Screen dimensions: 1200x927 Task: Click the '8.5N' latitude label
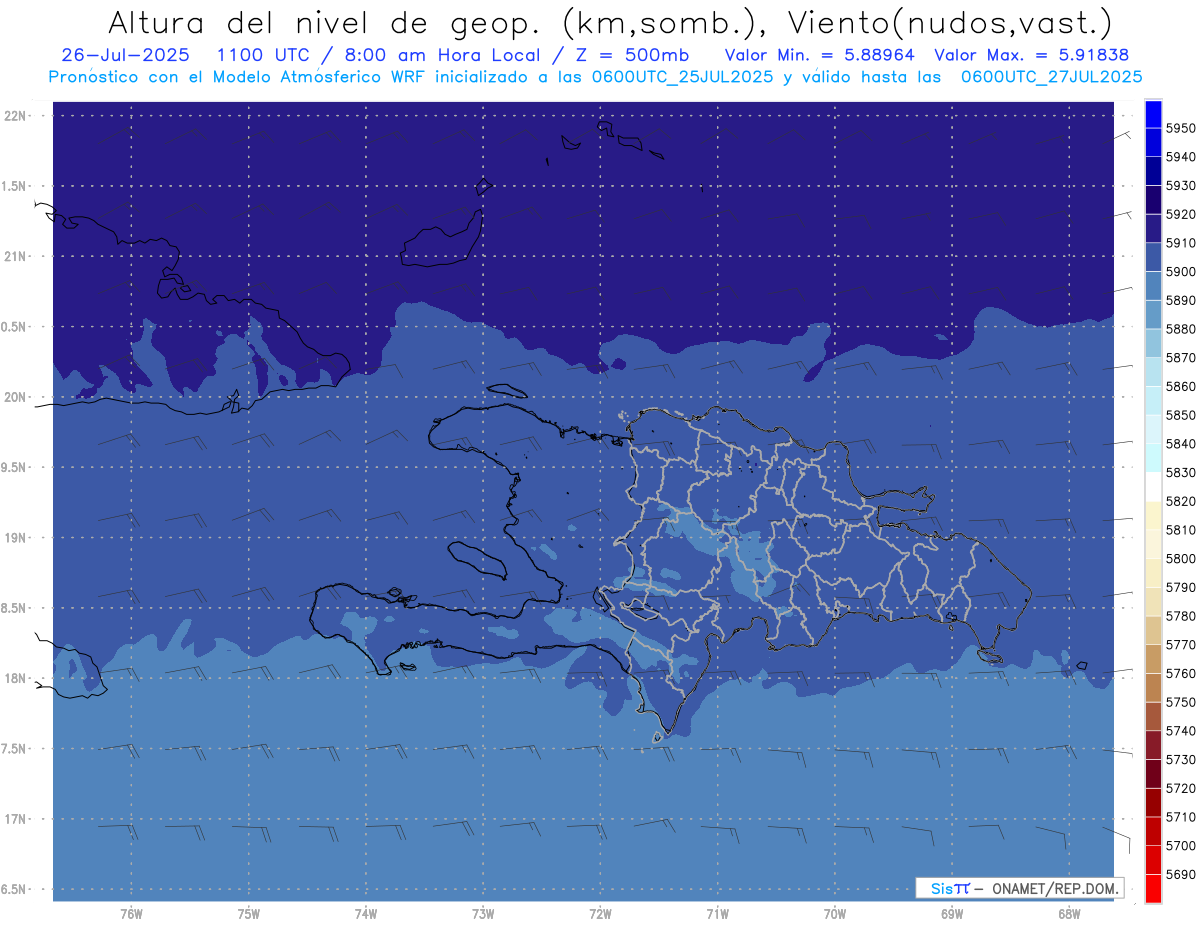(x=15, y=608)
